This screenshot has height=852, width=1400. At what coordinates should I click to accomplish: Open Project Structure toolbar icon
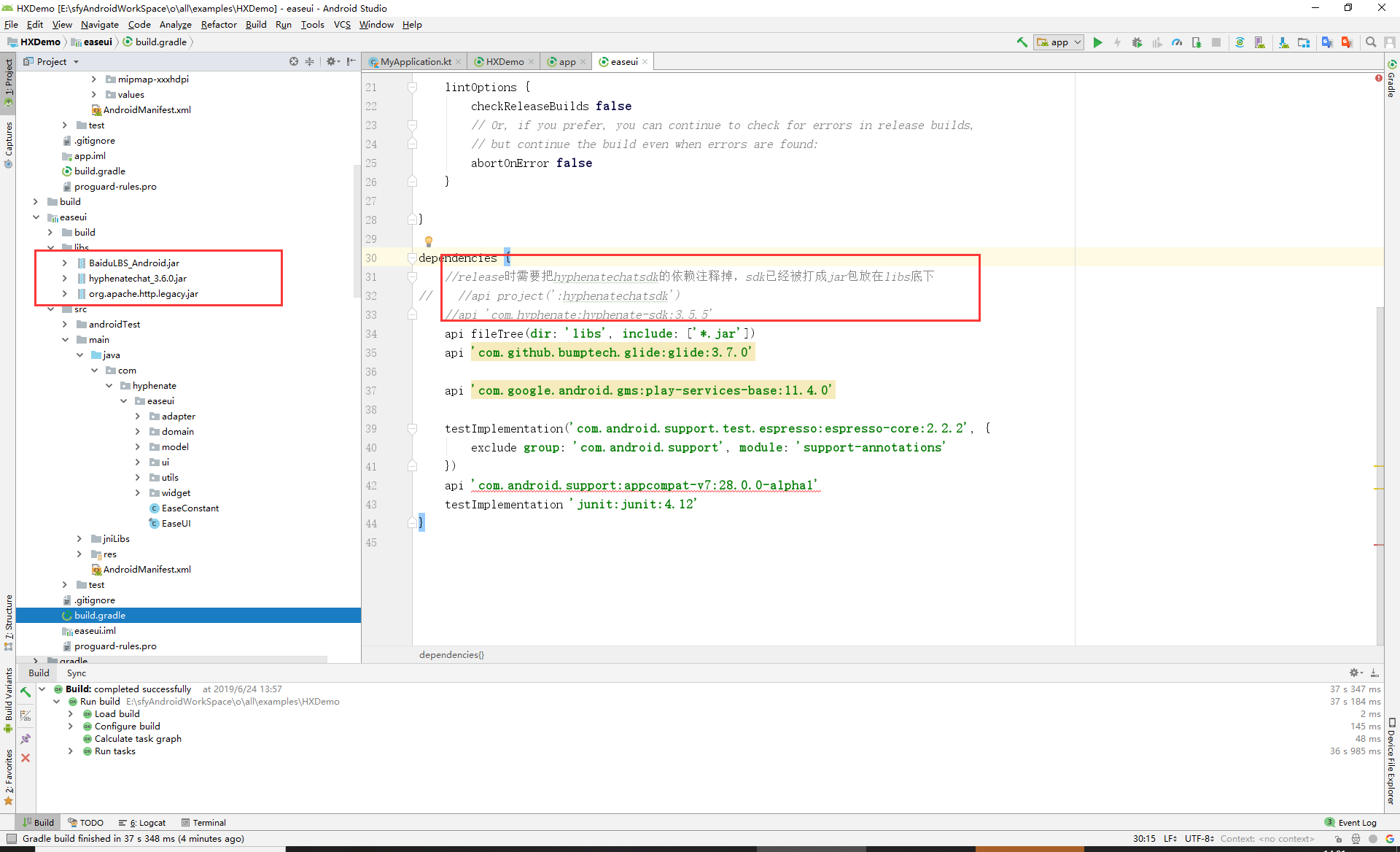tap(1304, 42)
